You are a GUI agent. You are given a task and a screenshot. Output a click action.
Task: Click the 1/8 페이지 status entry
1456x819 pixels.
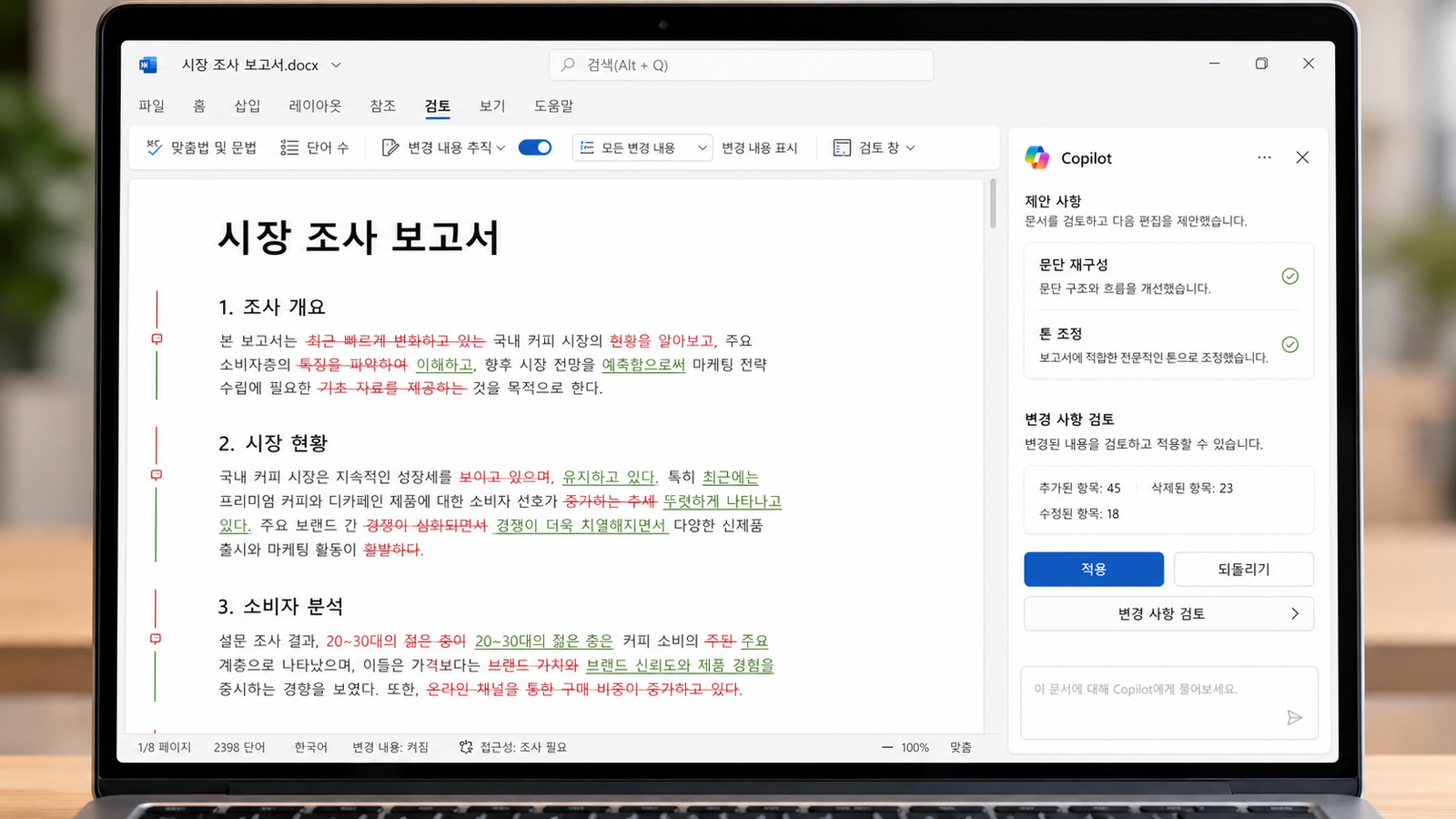tap(165, 747)
